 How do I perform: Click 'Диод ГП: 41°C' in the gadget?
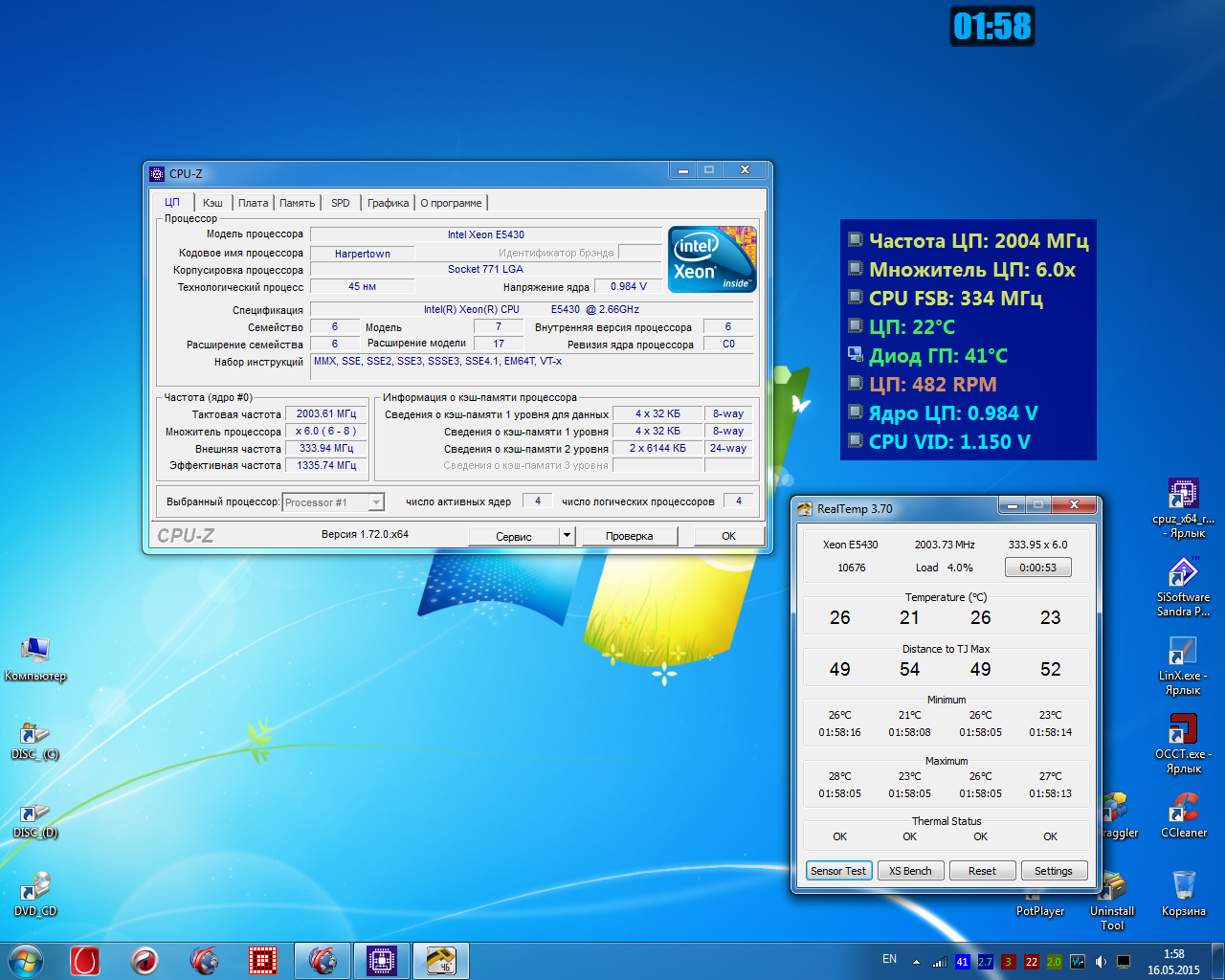[938, 356]
